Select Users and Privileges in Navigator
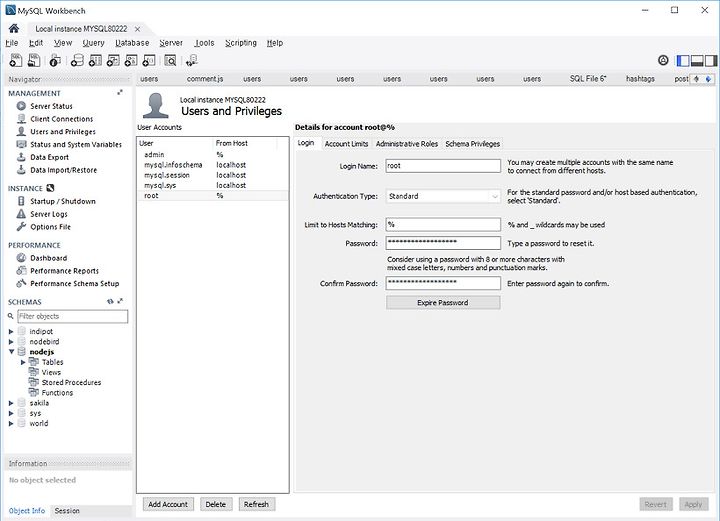720x521 pixels. pos(63,132)
